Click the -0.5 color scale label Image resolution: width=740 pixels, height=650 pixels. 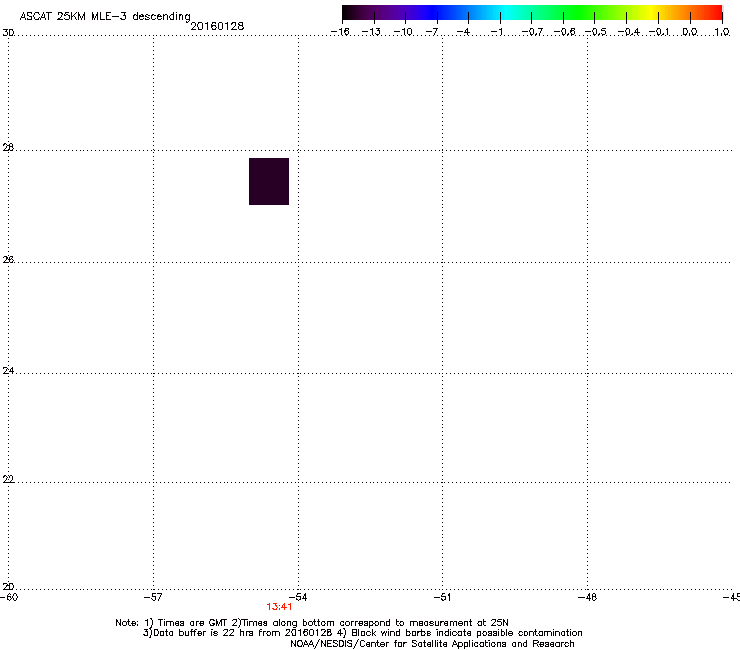coord(596,32)
